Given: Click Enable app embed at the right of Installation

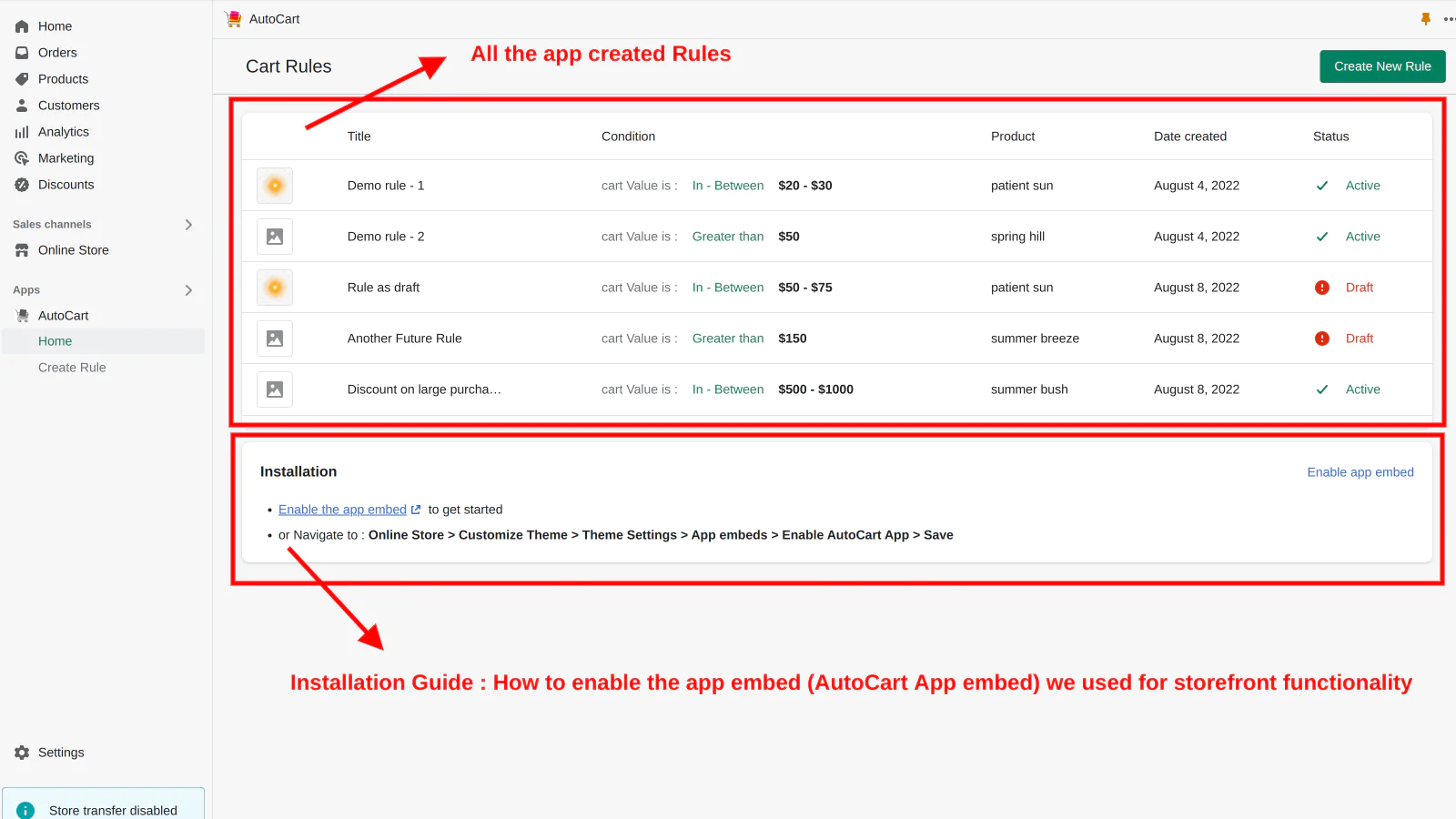Looking at the screenshot, I should tap(1360, 472).
